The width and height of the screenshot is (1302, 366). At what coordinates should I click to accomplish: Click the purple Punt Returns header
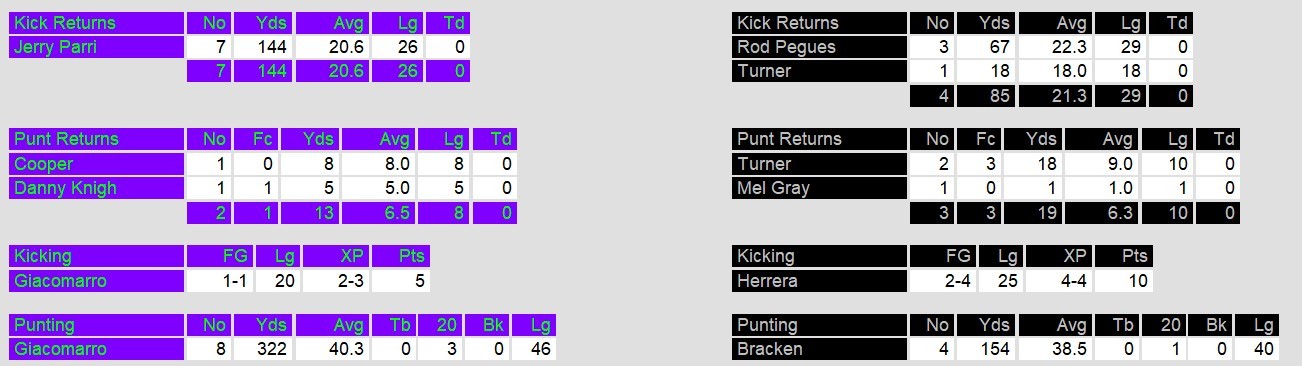[97, 139]
